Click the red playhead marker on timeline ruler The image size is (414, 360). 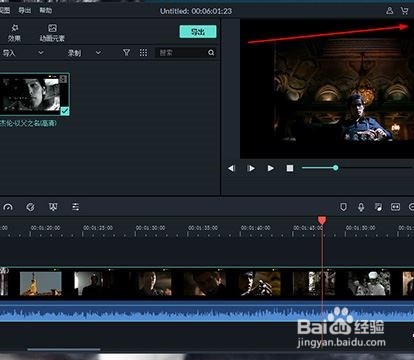(322, 220)
